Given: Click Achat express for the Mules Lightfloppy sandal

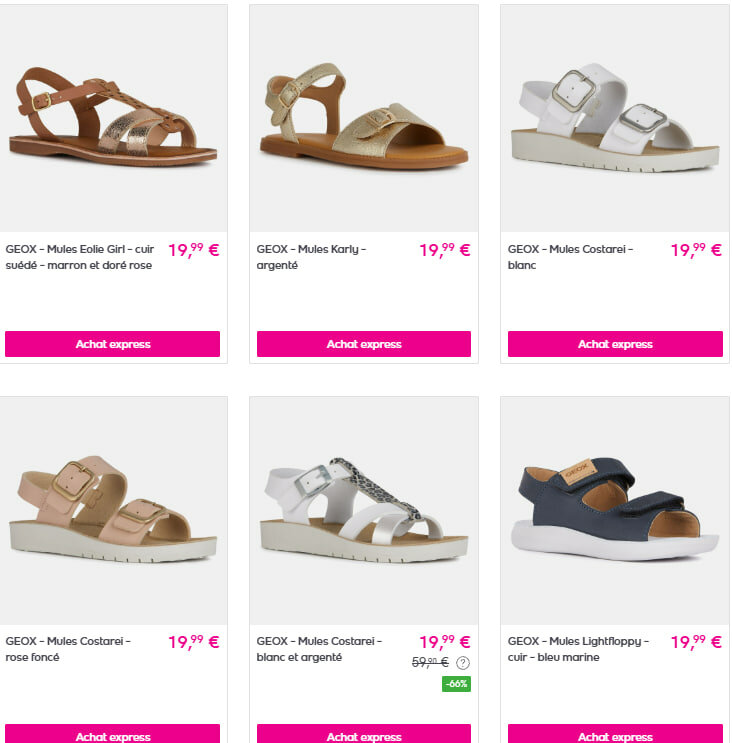Looking at the screenshot, I should tap(615, 734).
